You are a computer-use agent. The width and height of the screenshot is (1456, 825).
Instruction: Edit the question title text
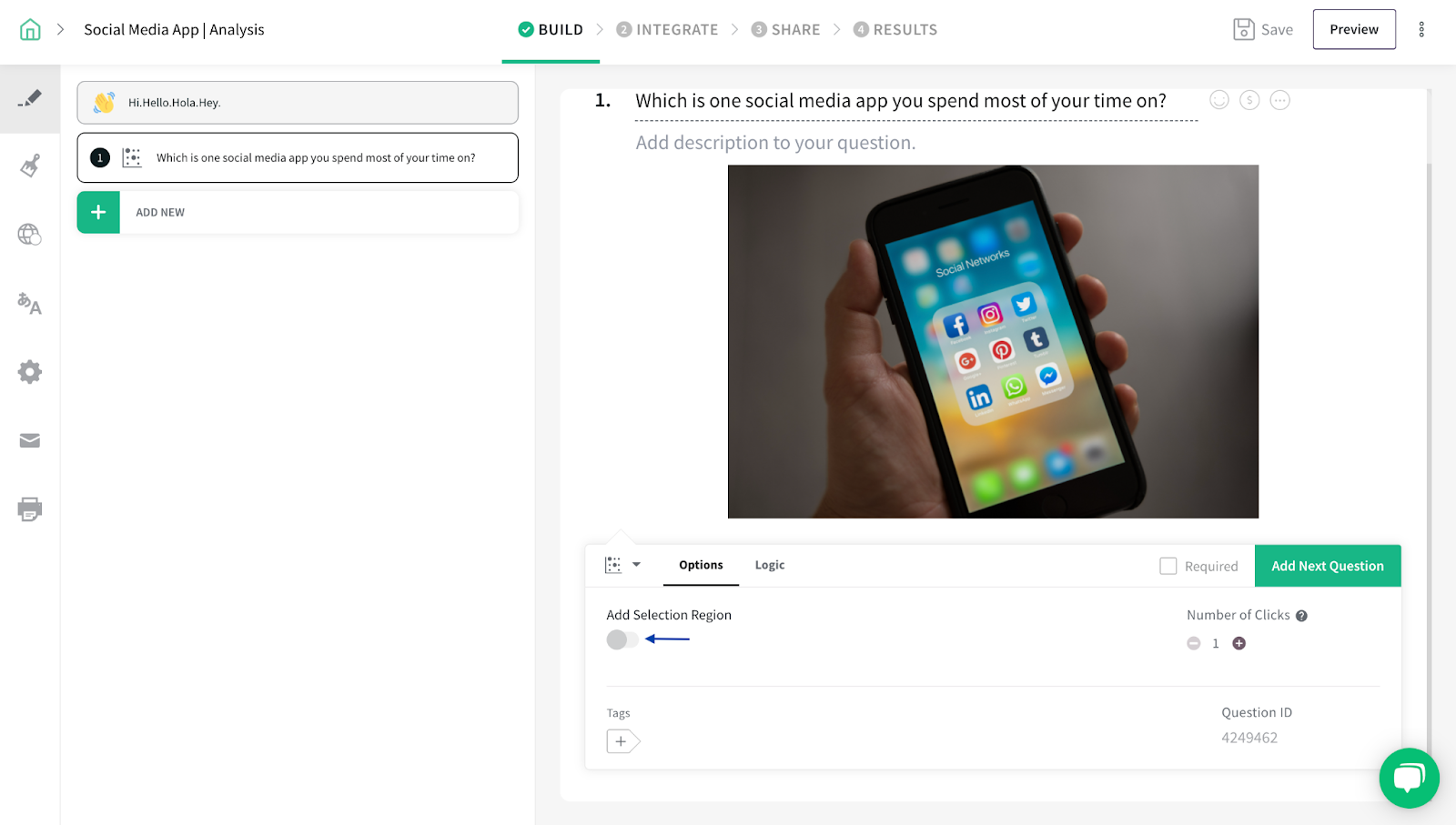(901, 101)
